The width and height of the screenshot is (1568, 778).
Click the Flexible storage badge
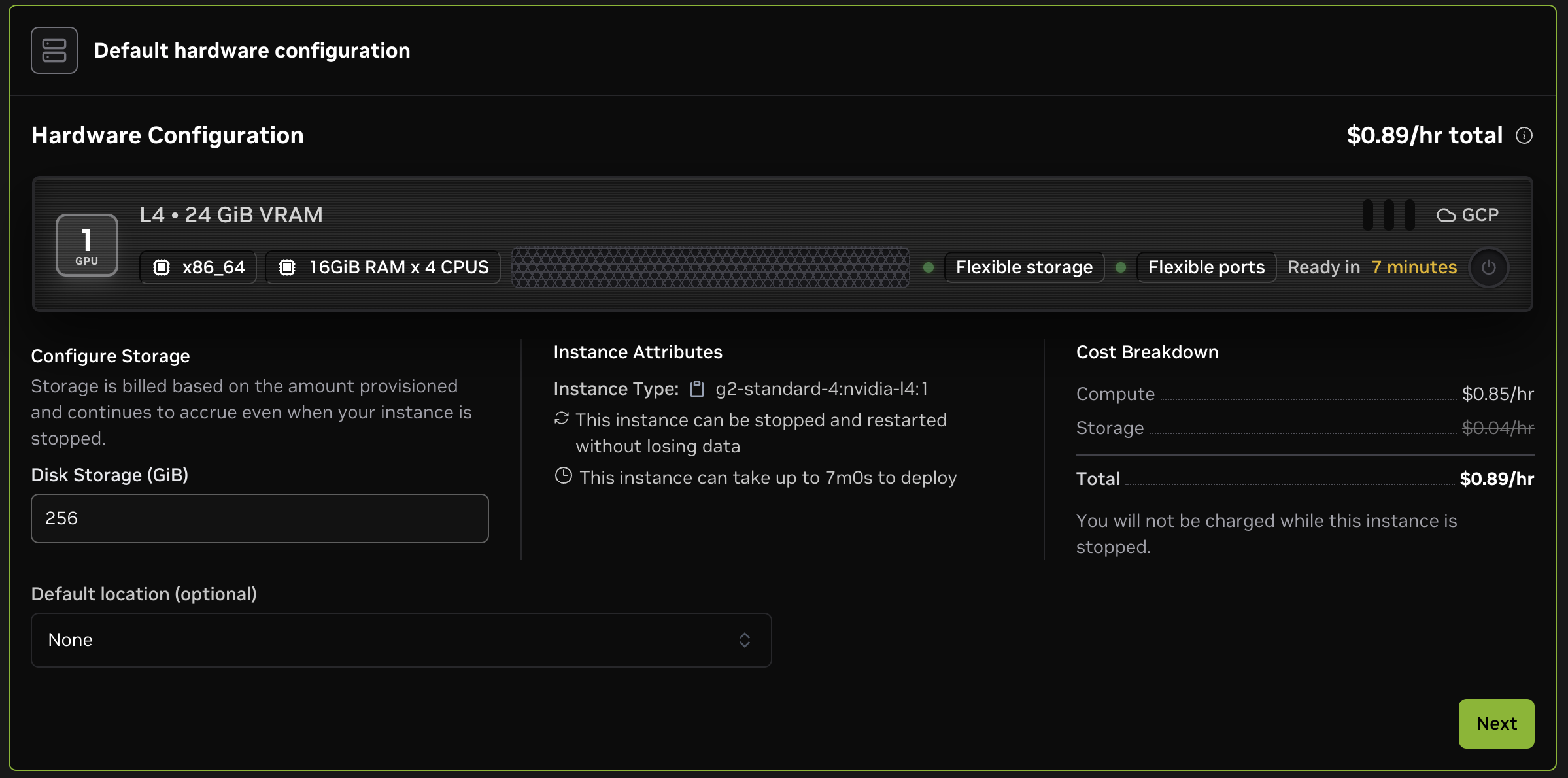pyautogui.click(x=1024, y=267)
